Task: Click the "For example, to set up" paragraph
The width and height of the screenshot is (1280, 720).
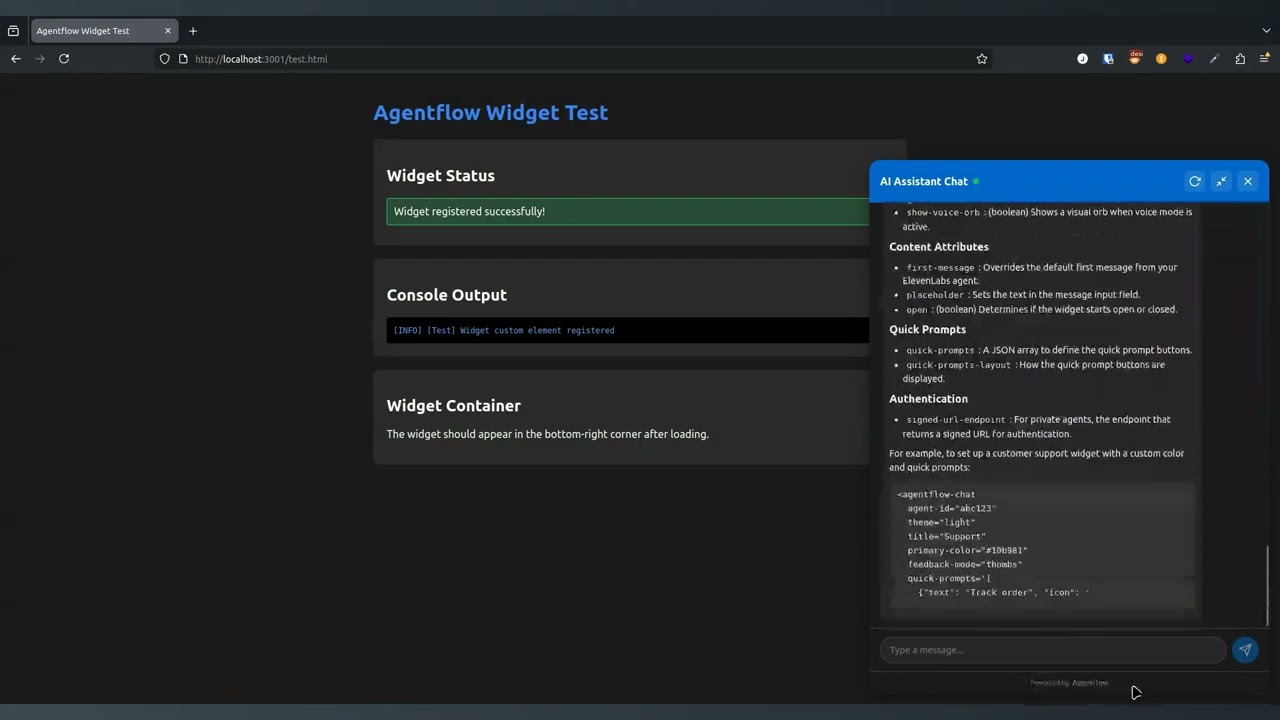Action: click(x=1036, y=460)
